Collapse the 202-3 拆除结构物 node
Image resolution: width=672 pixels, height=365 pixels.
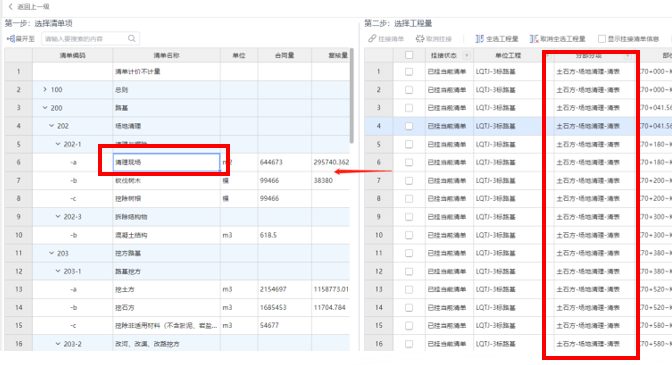[x=58, y=217]
